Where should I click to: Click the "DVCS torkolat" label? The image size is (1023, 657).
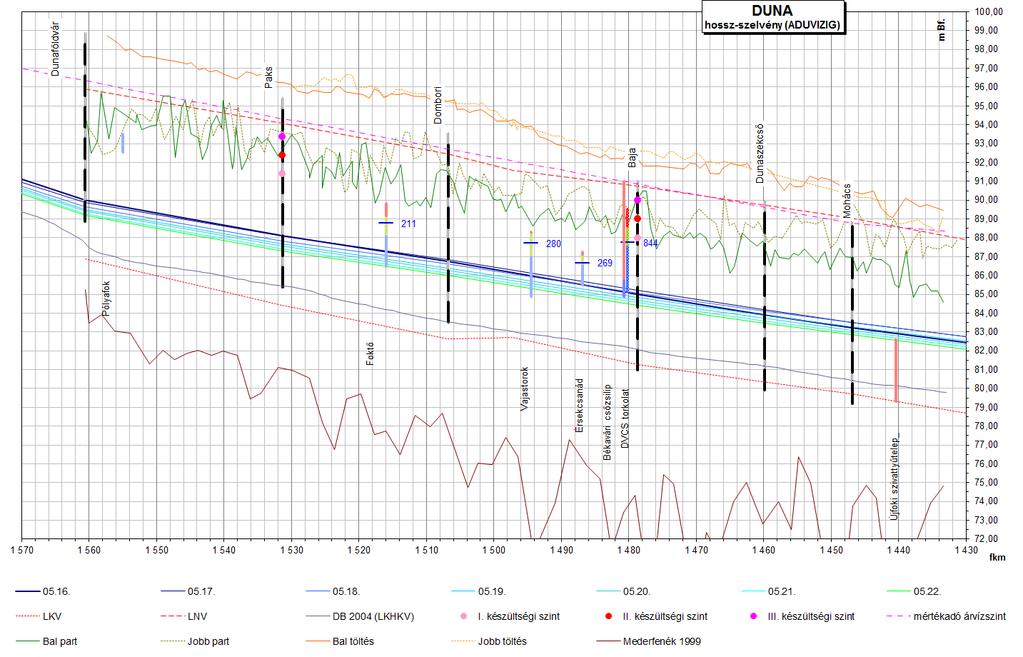(625, 419)
